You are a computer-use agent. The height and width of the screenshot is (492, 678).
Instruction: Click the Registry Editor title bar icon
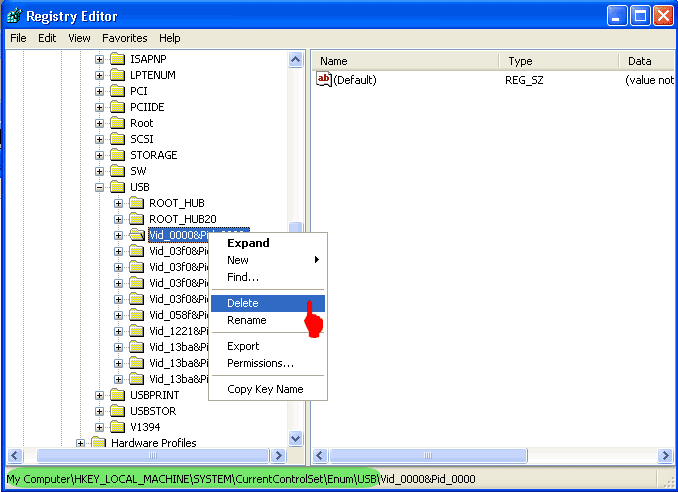point(14,16)
